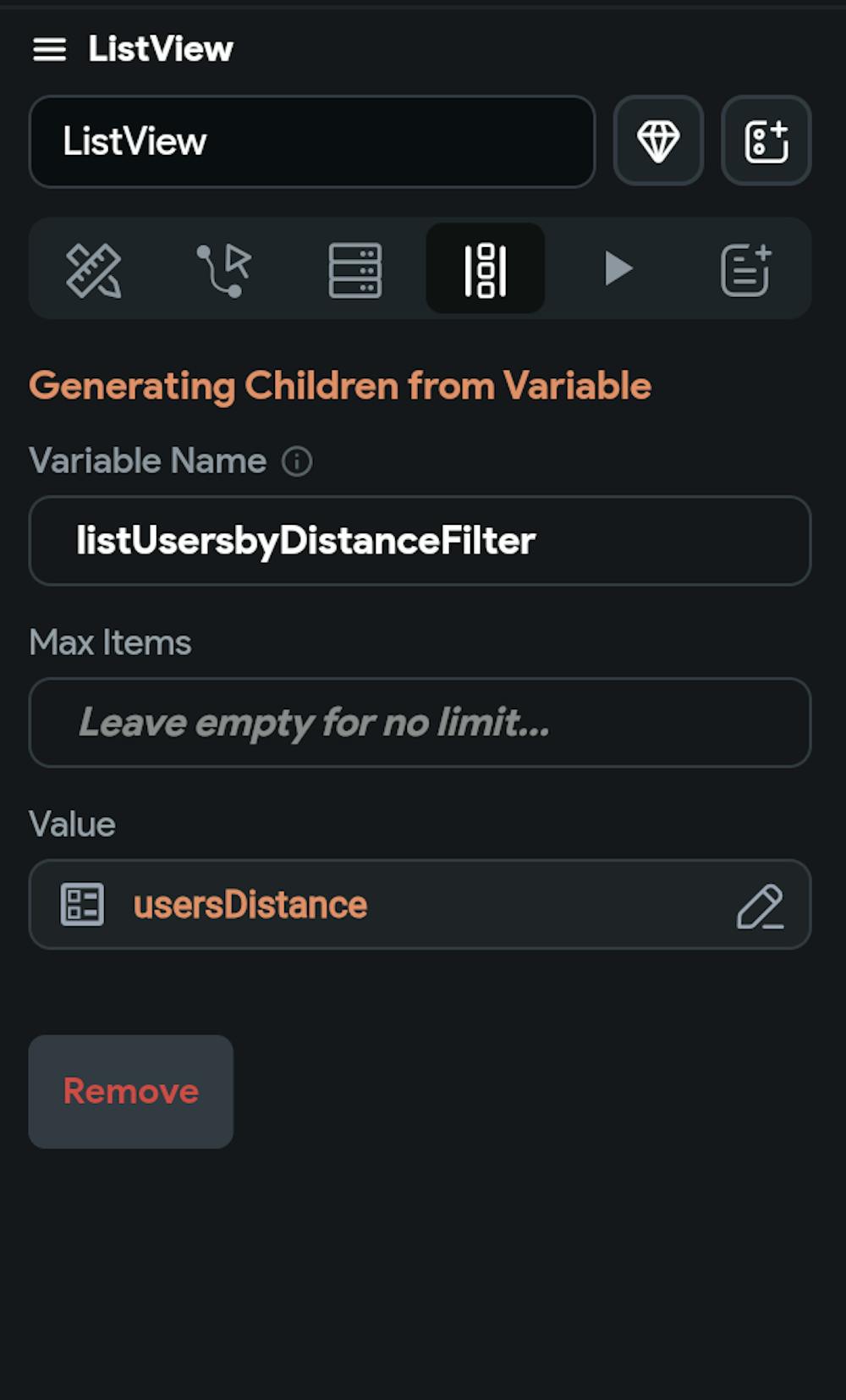Screen dimensions: 846x1400
Task: Open the documentation notes tab
Action: pos(745,270)
